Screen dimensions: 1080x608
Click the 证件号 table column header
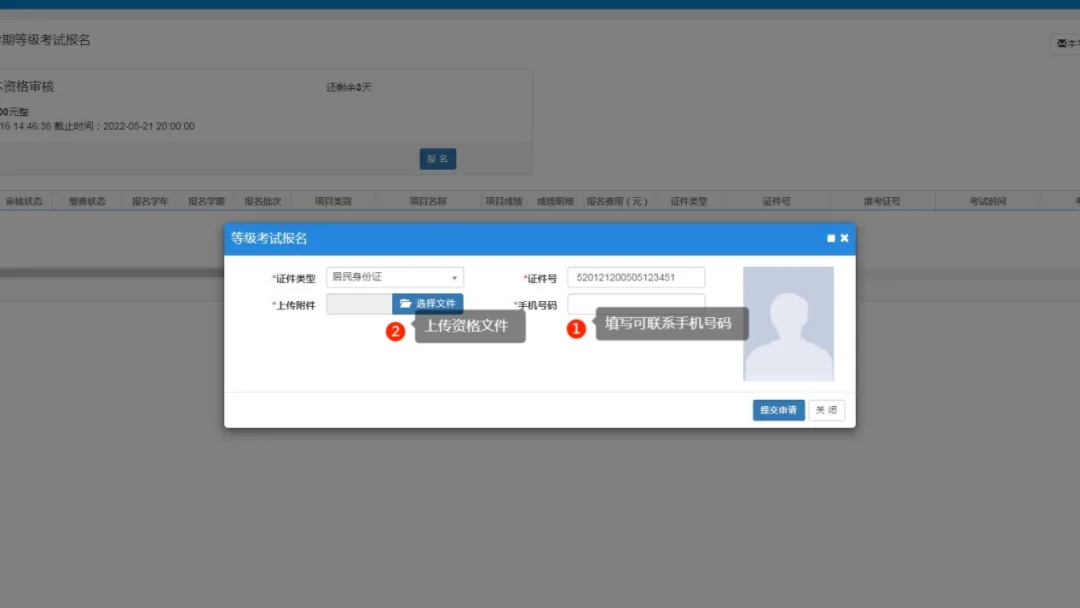[x=777, y=201]
